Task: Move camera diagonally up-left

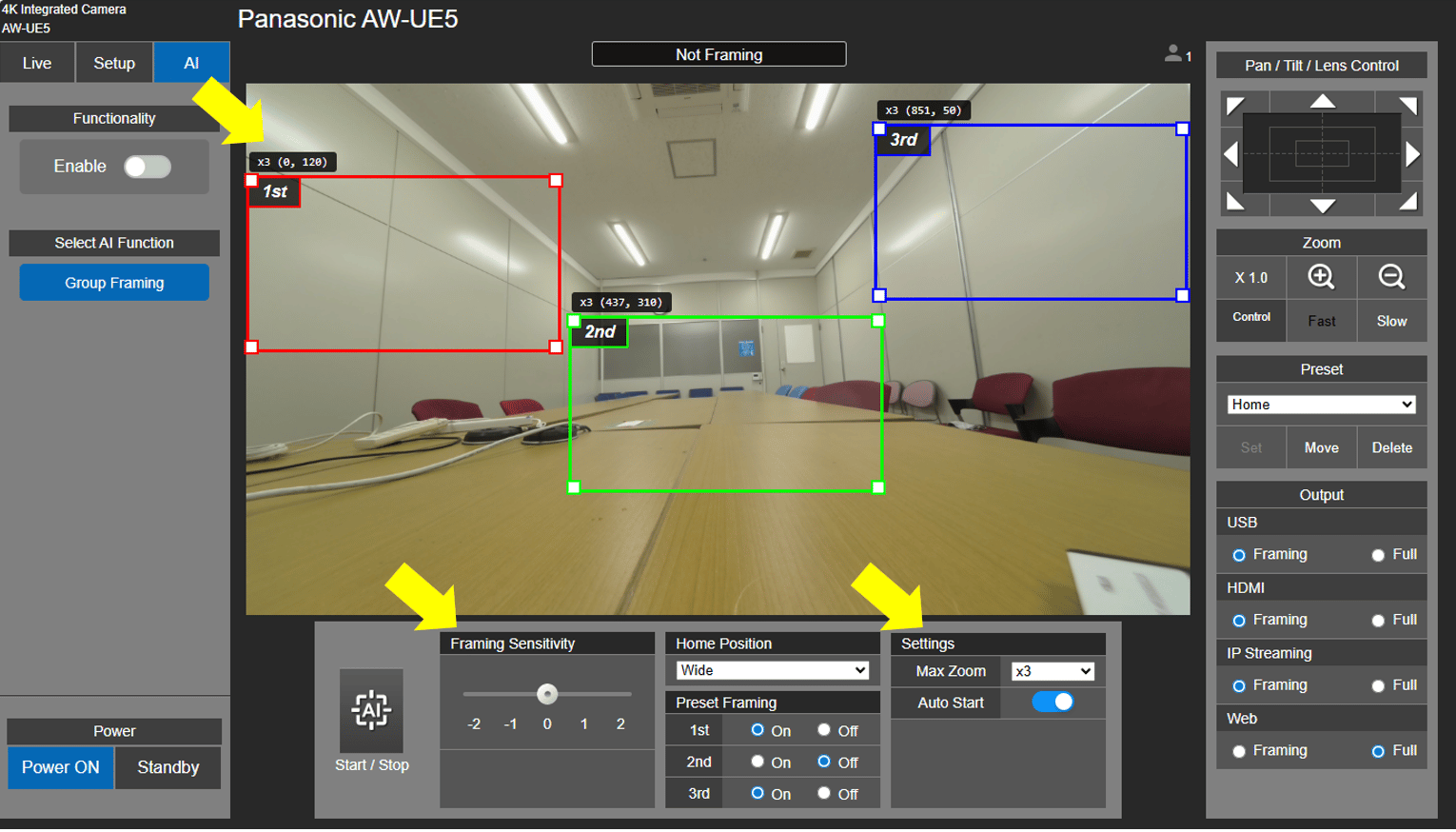Action: 1234,105
